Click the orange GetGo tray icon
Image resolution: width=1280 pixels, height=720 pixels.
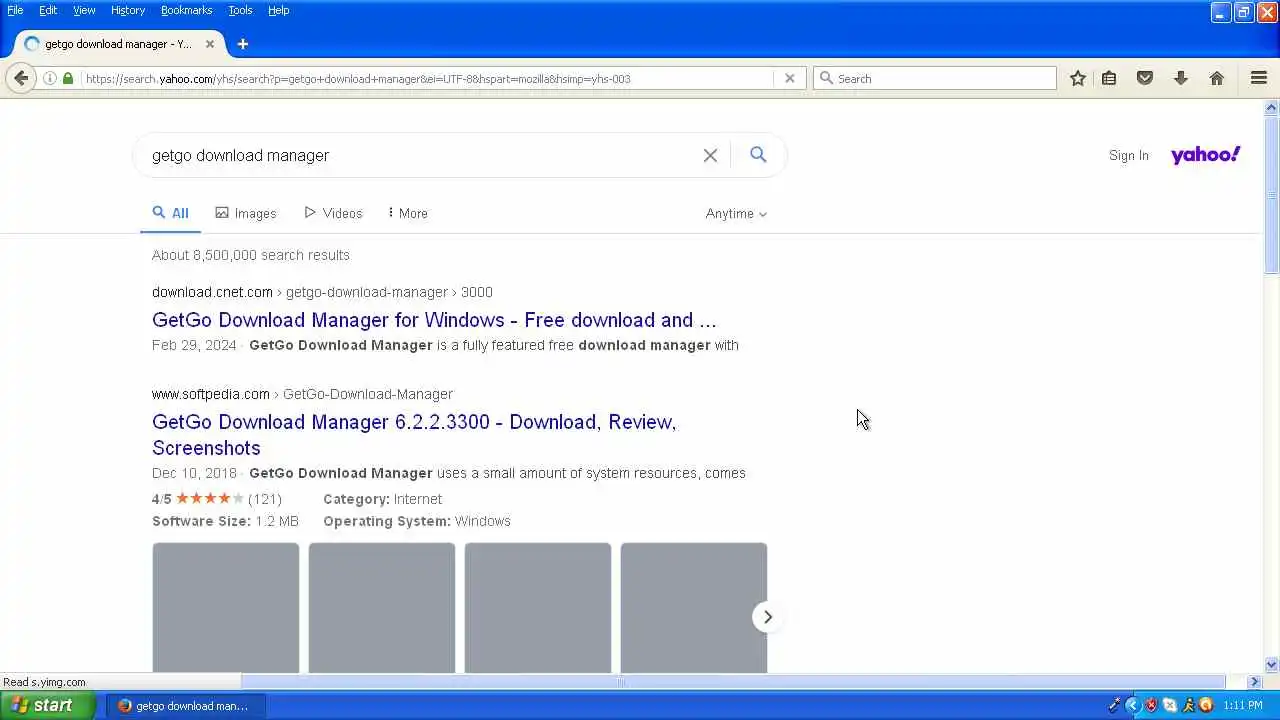pos(1206,705)
